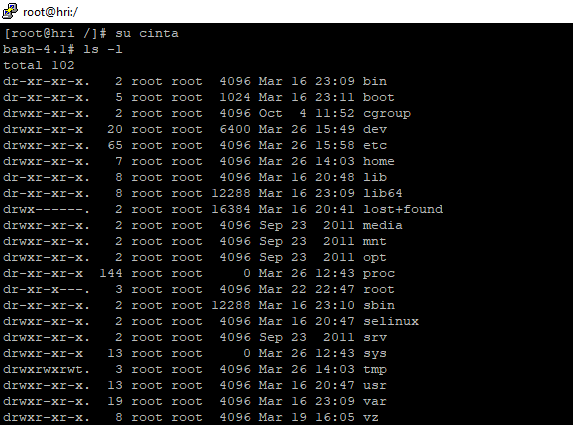Click link count 19 in var row
The width and height of the screenshot is (573, 425).
point(115,401)
